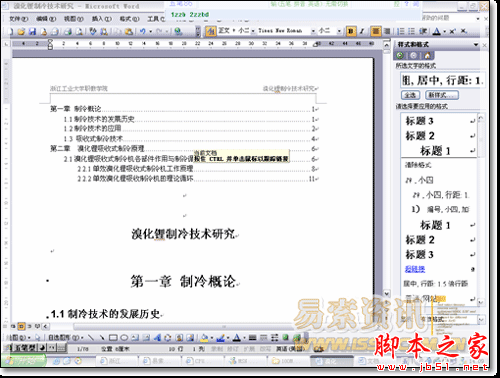Open the help question box dropdown

tap(478, 19)
